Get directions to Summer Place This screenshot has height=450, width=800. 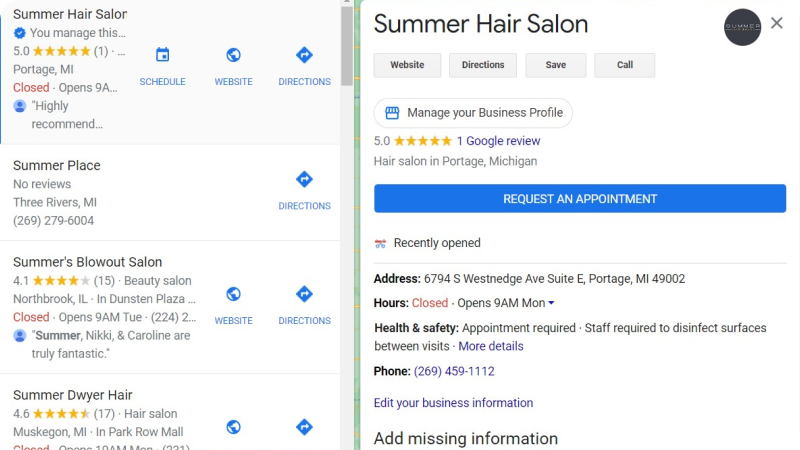click(304, 191)
